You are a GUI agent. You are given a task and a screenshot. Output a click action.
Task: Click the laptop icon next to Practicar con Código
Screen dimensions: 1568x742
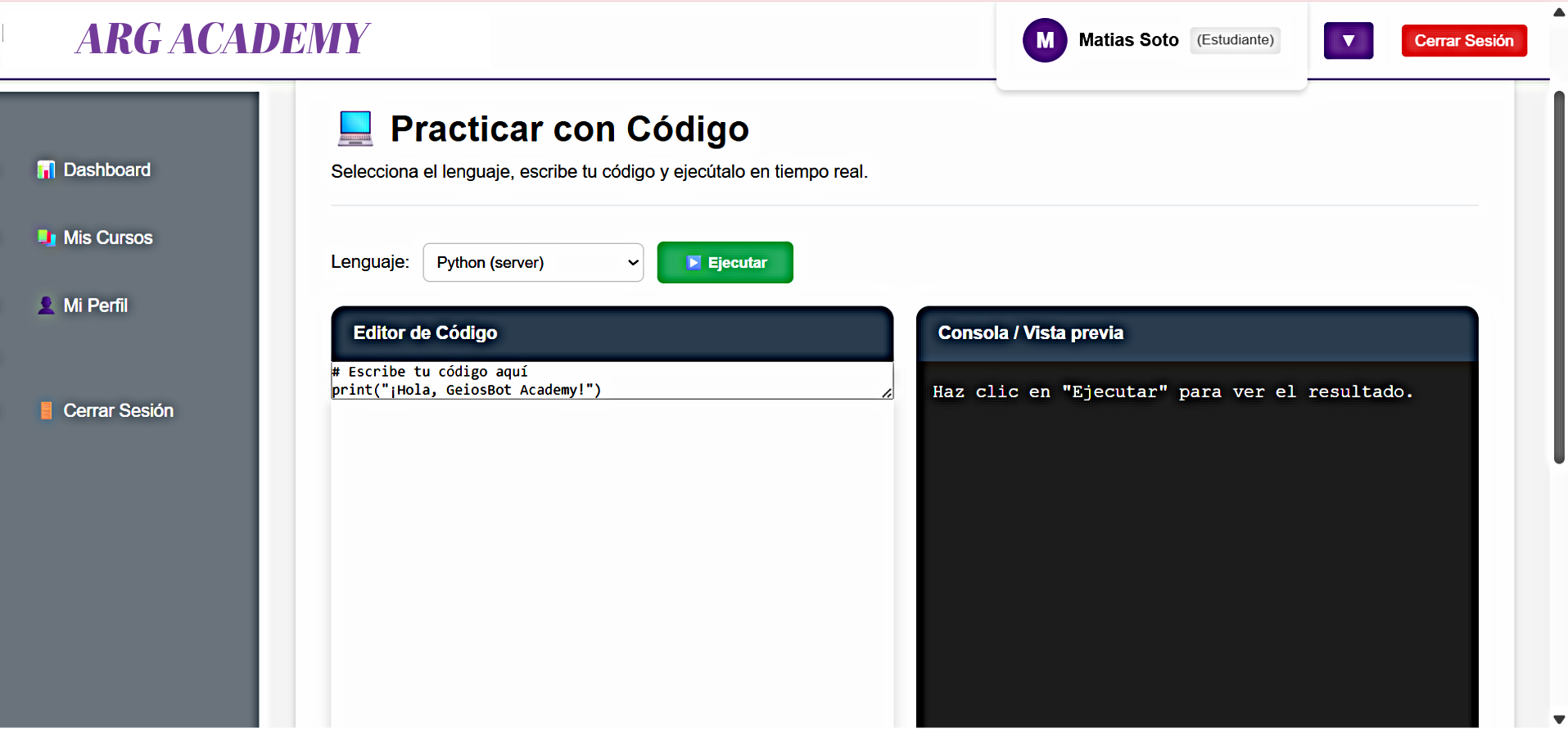pyautogui.click(x=354, y=128)
